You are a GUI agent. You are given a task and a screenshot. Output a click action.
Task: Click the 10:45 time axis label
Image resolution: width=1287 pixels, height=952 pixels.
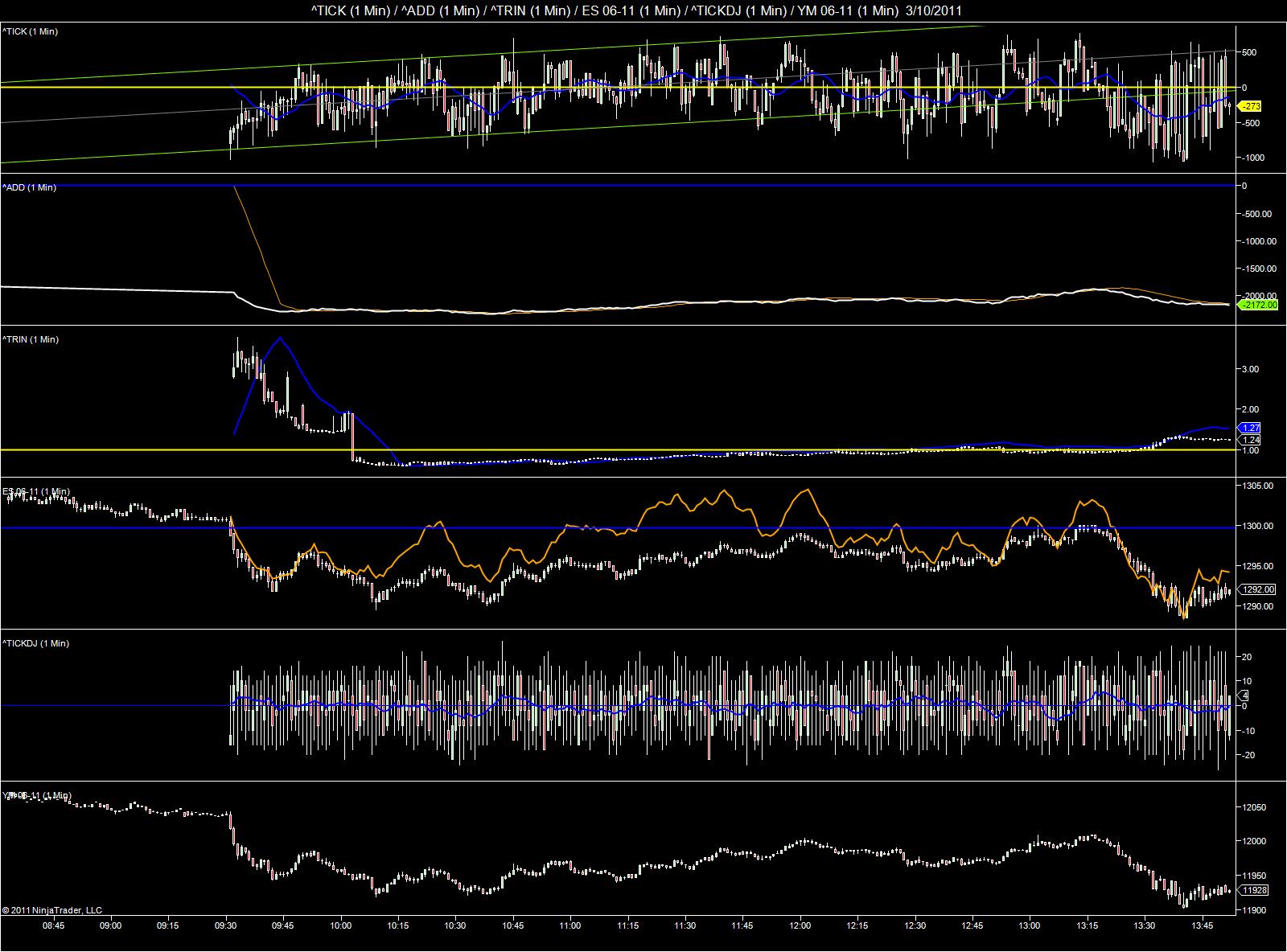[x=513, y=925]
